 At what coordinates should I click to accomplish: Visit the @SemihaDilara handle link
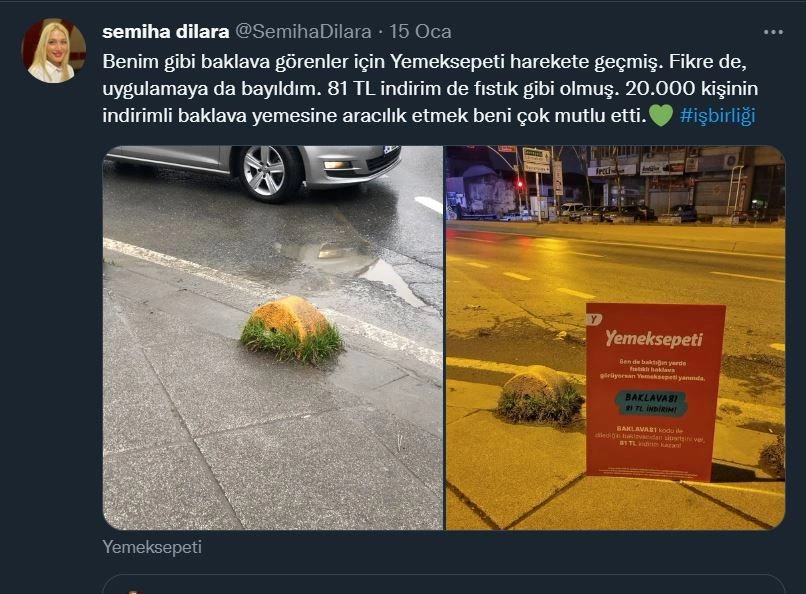[303, 32]
